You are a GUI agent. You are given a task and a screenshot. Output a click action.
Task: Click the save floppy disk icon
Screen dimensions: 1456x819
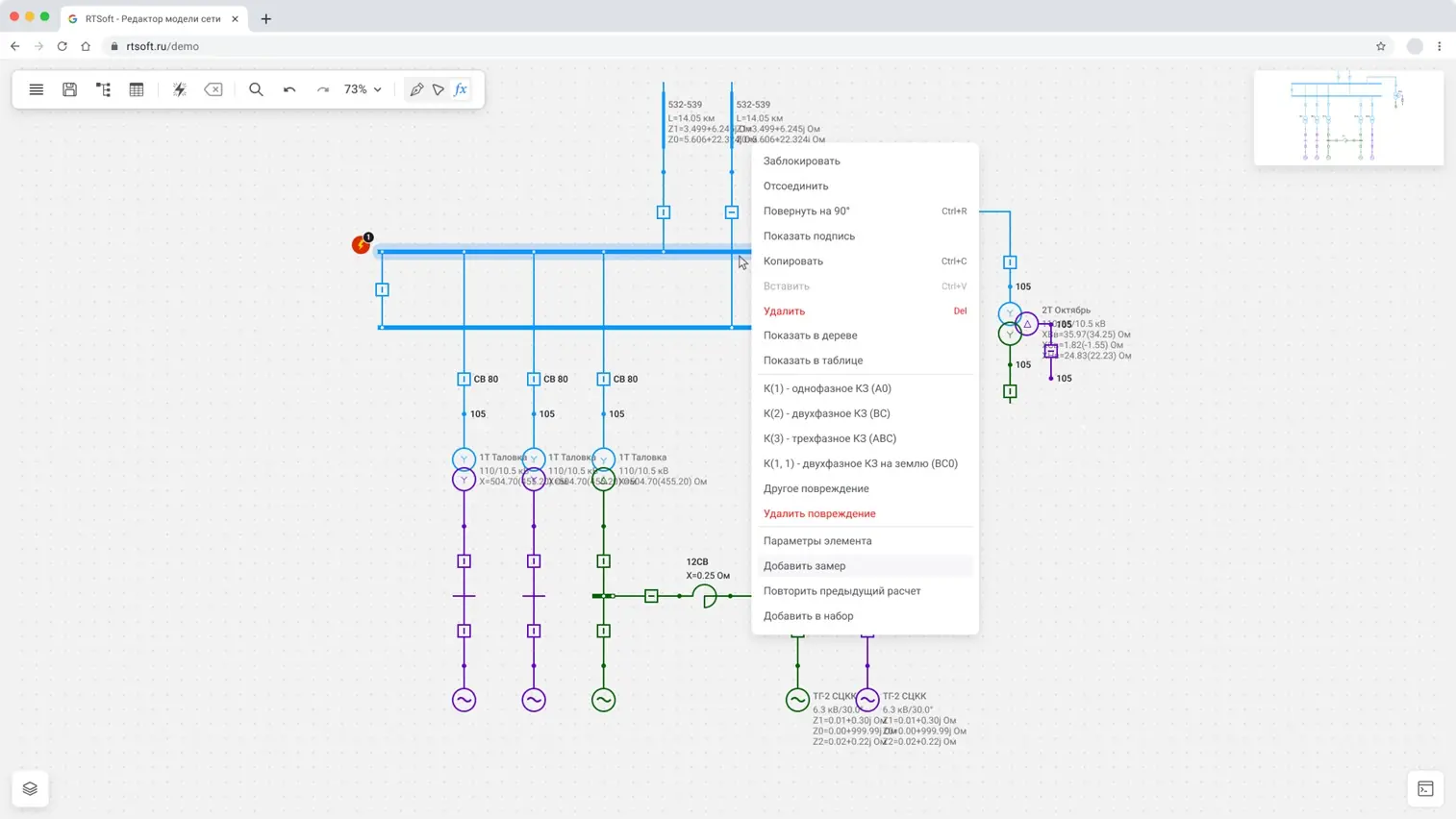69,89
